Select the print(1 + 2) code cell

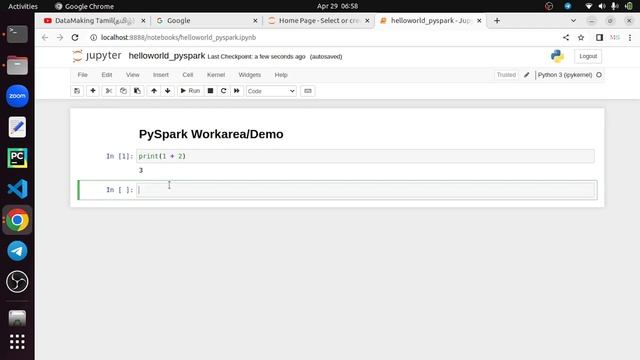tap(366, 156)
